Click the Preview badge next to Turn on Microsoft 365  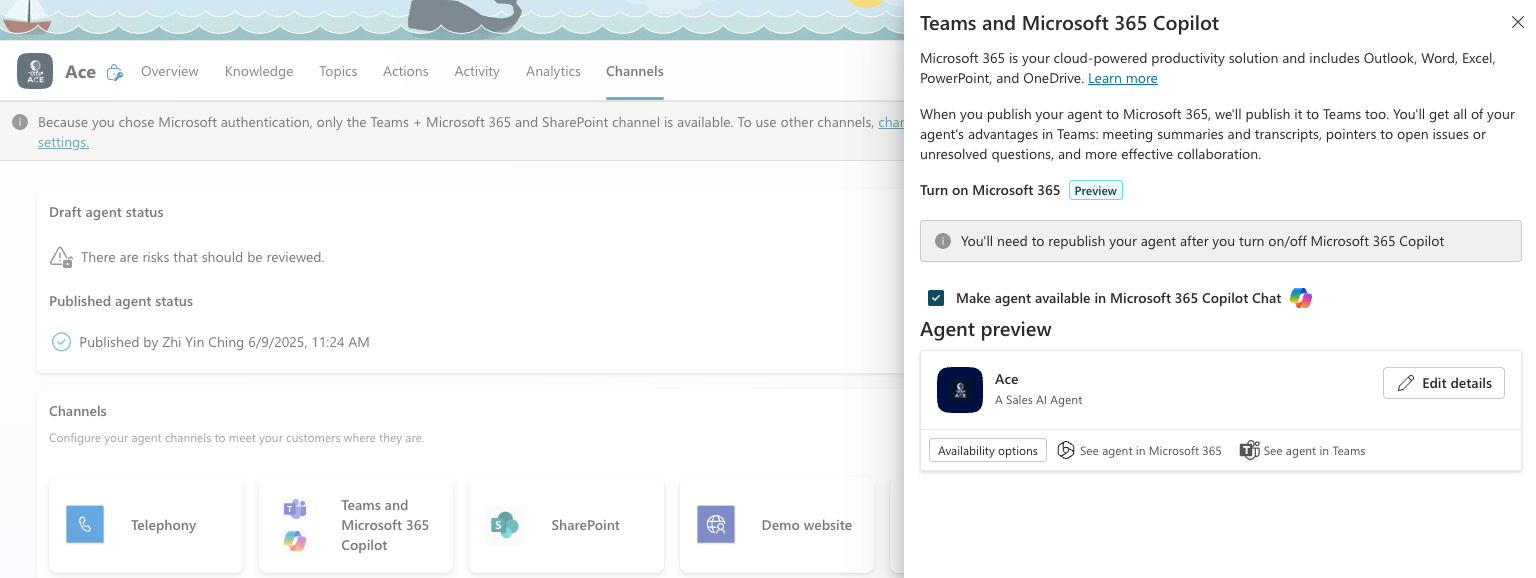click(1096, 190)
